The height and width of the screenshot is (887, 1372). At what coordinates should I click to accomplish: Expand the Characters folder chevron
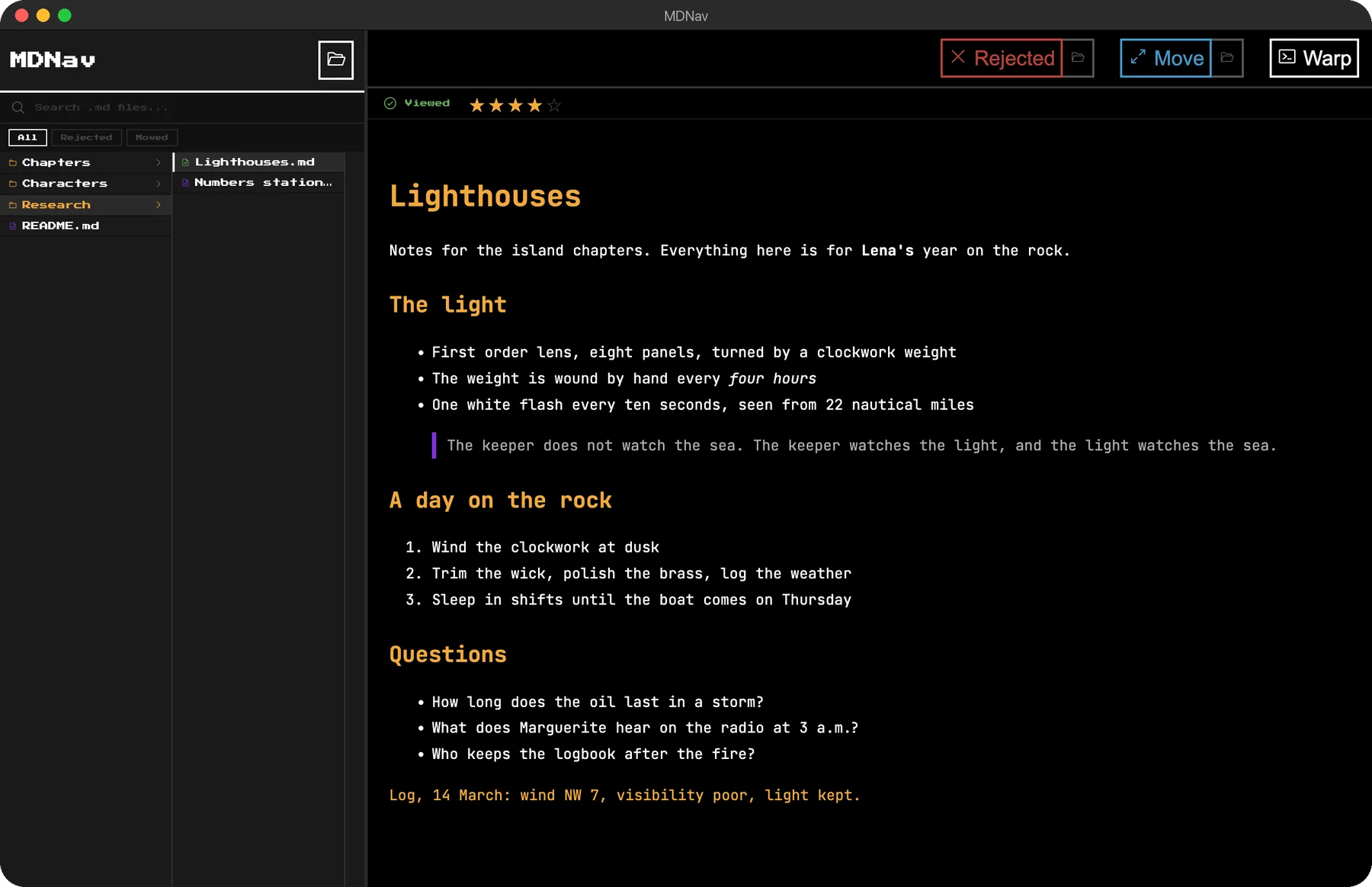(x=159, y=184)
